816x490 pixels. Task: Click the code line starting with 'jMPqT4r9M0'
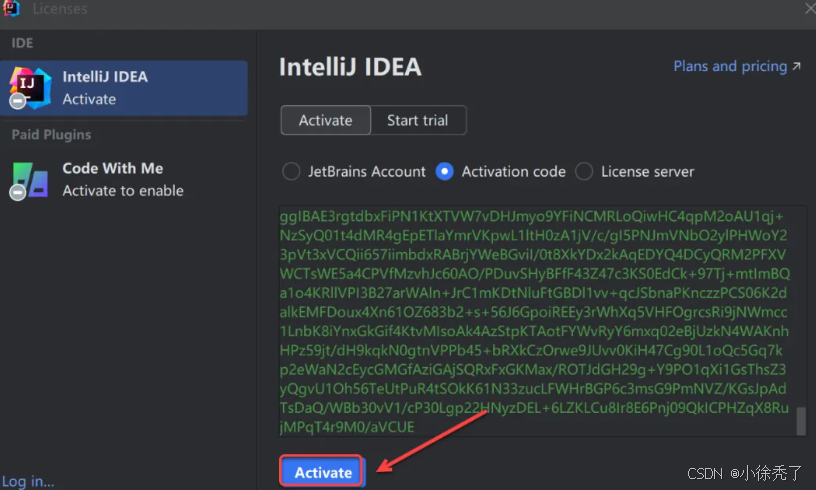click(347, 427)
